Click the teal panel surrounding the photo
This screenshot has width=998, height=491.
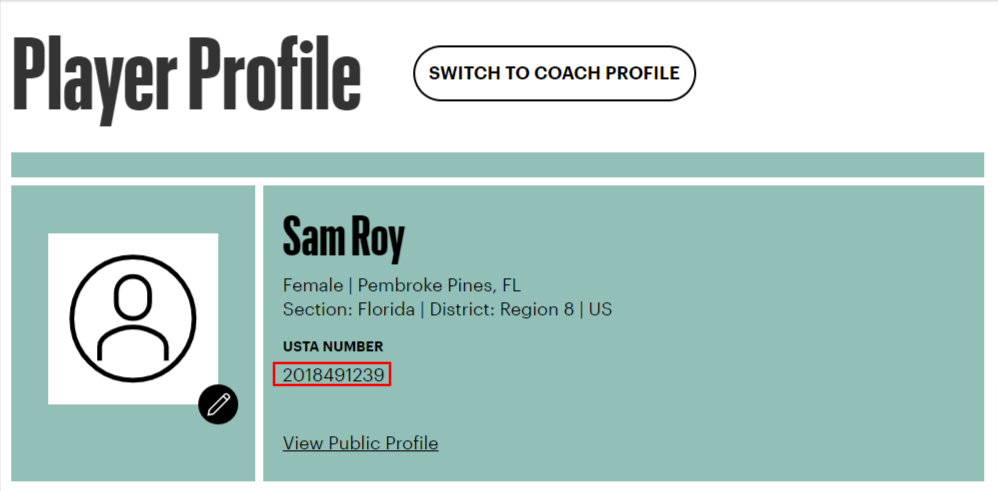click(133, 333)
